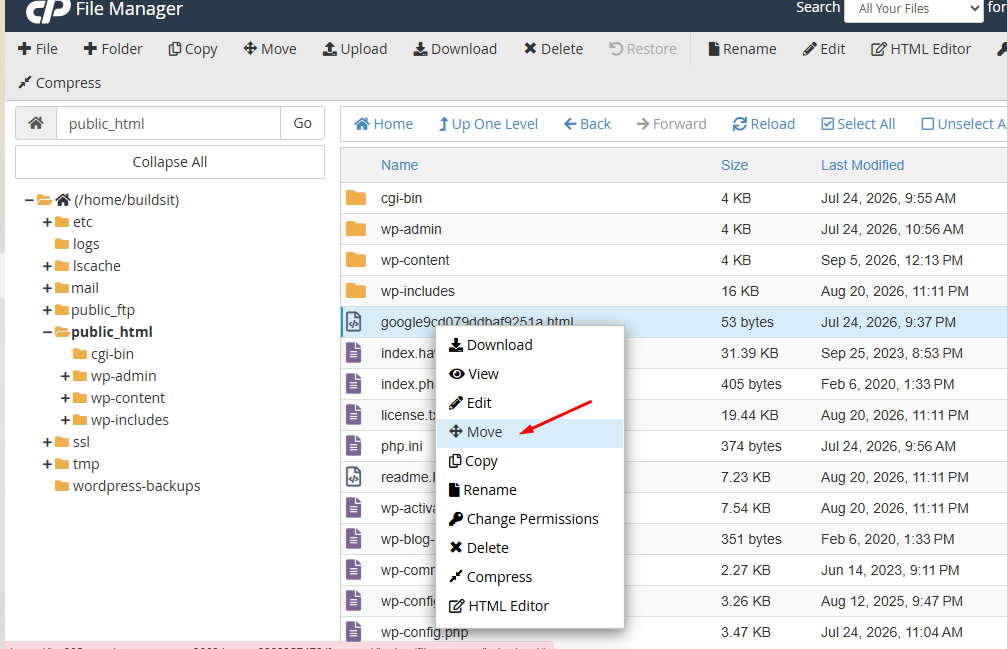
Task: Click the wp-includes folder icon in list
Action: pyautogui.click(x=356, y=291)
